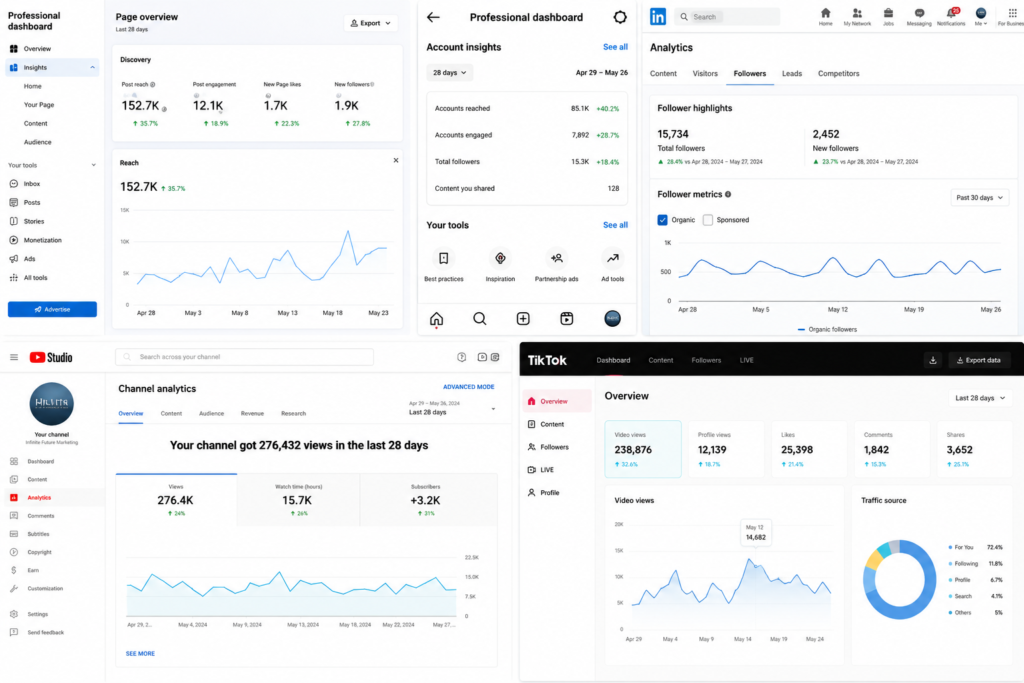Switch to YouTube Audience tab
The height and width of the screenshot is (683, 1024).
point(211,413)
